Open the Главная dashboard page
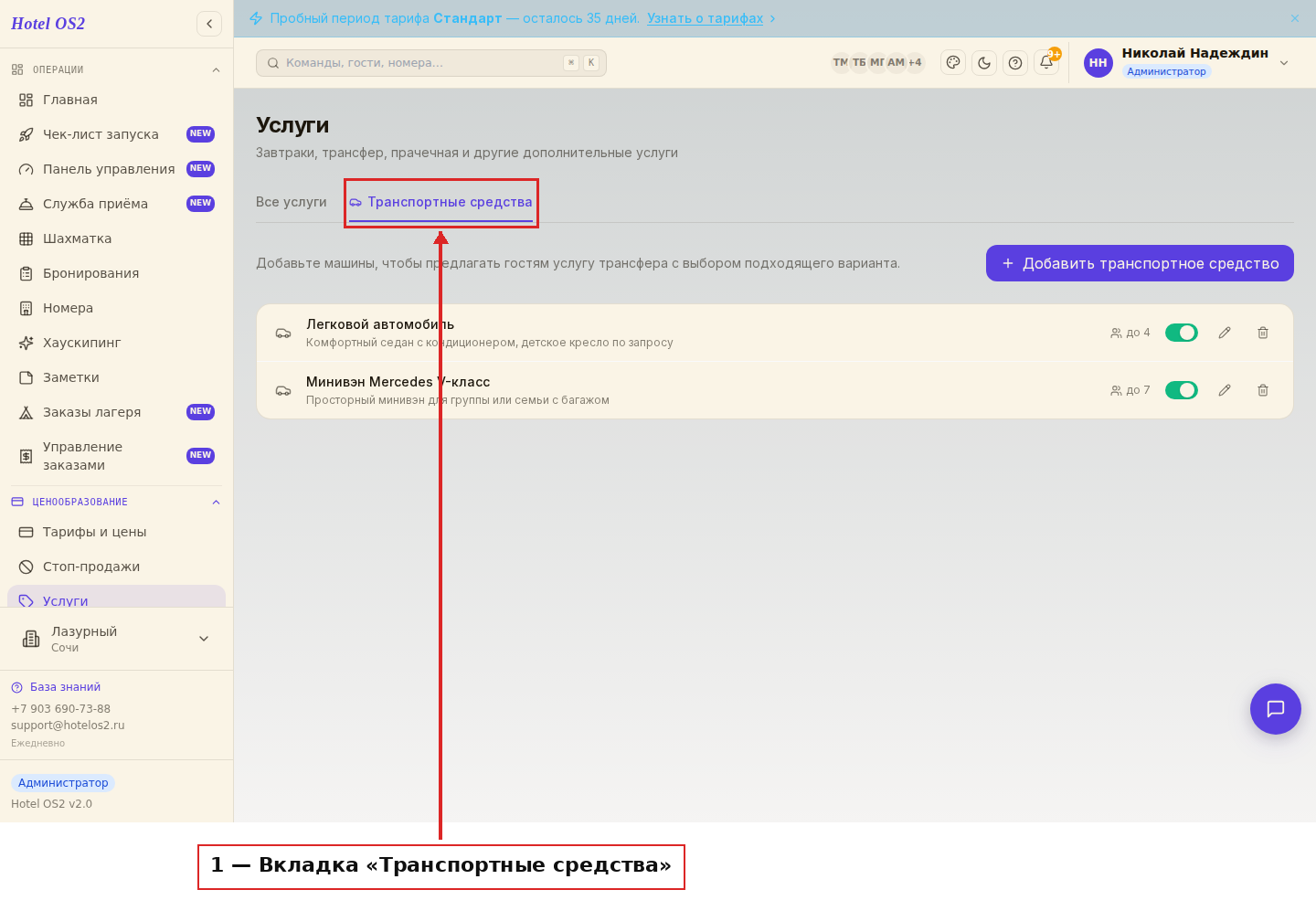The image size is (1316, 911). [x=116, y=100]
